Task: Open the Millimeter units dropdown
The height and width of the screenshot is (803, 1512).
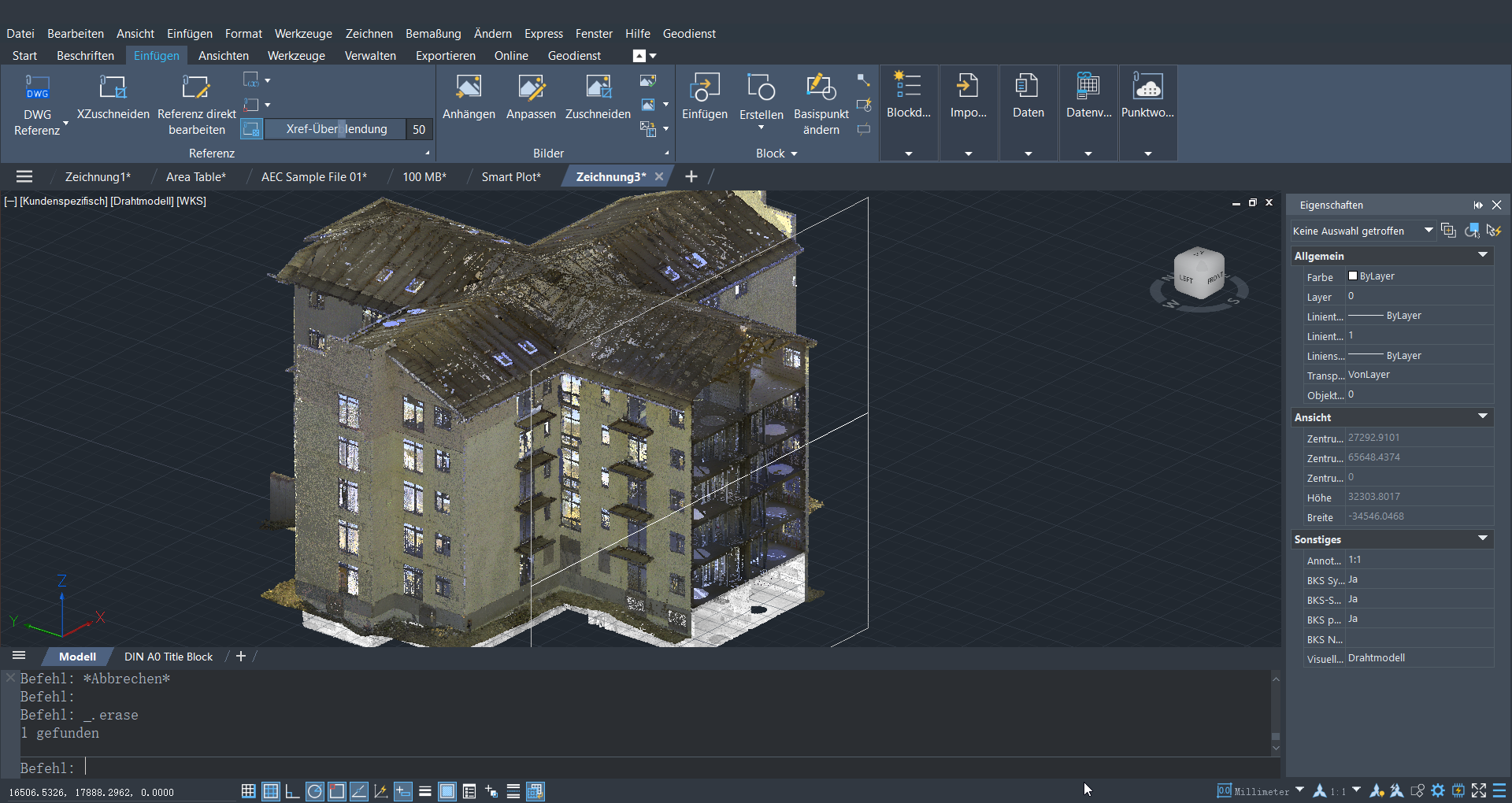Action: point(1299,790)
